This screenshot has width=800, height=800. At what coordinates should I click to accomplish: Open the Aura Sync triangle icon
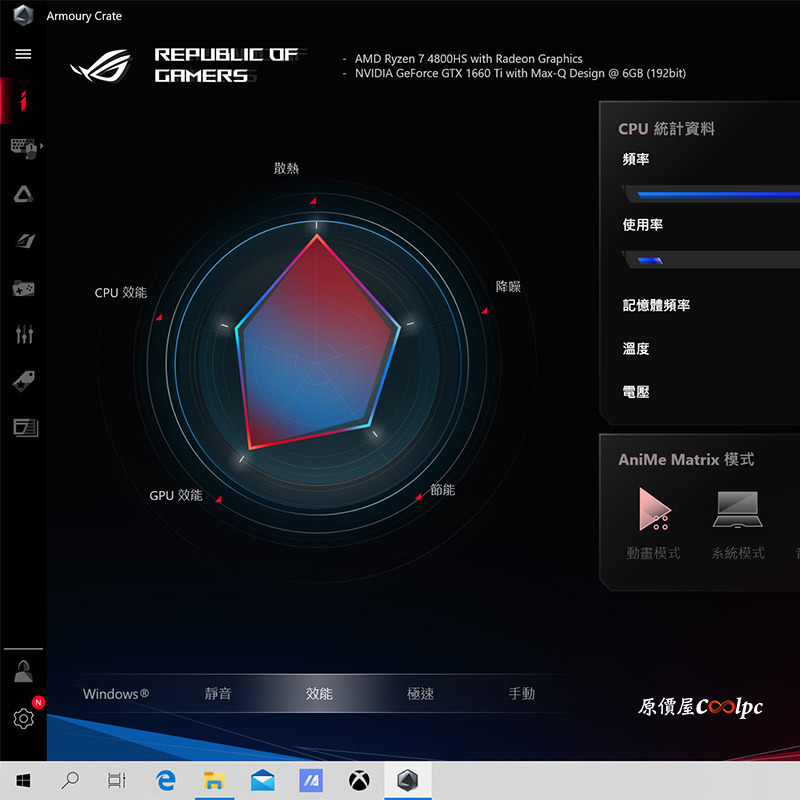(x=23, y=194)
